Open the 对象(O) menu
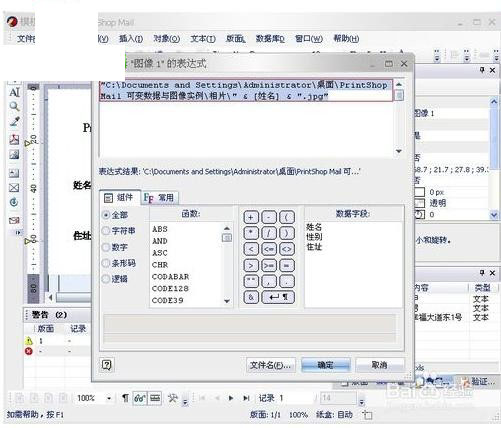This screenshot has height=428, width=501. 166,39
